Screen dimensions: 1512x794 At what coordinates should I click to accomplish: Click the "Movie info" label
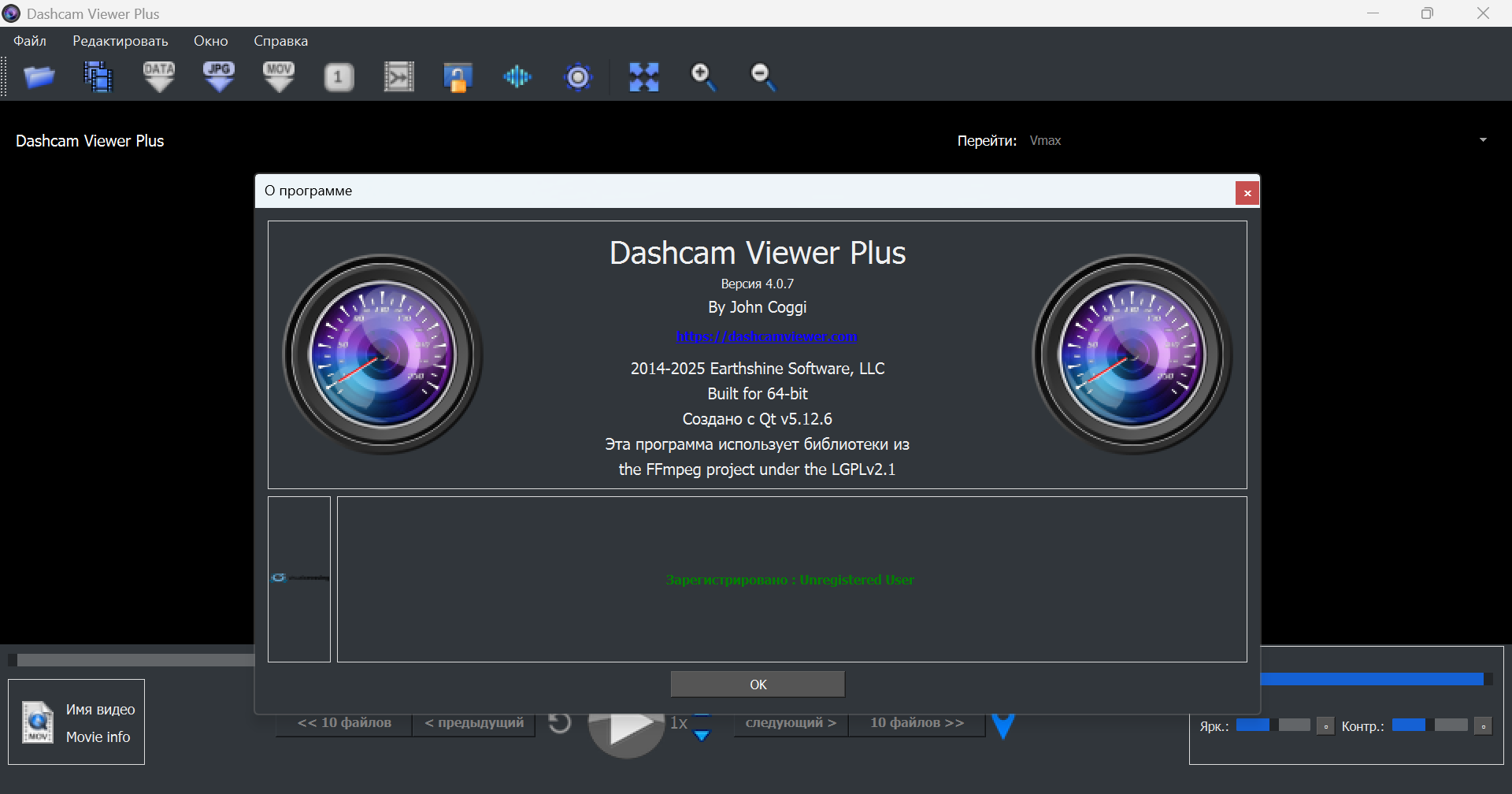(x=98, y=737)
